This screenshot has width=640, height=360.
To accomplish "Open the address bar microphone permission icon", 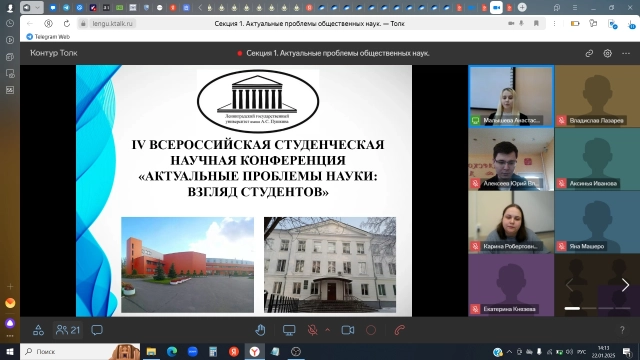I will (521, 24).
